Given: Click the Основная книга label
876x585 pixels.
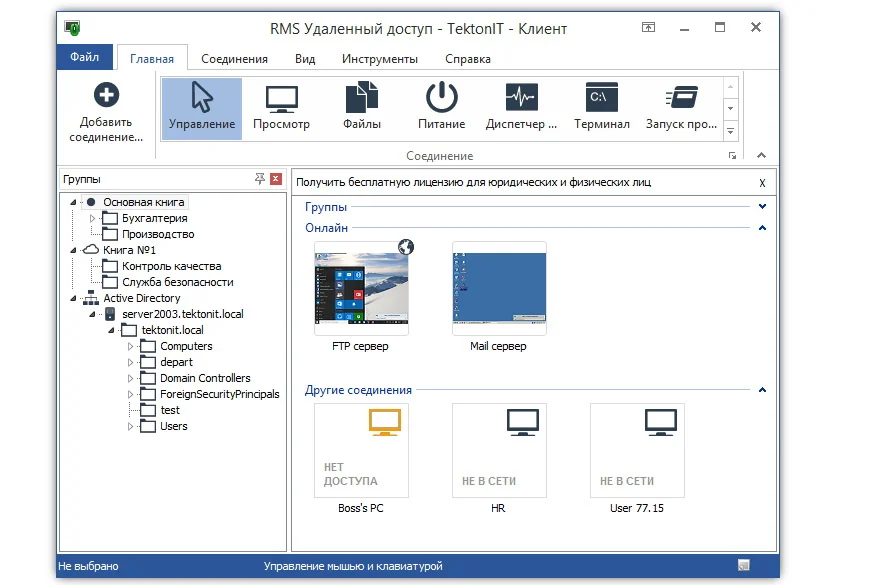Looking at the screenshot, I should pyautogui.click(x=144, y=202).
